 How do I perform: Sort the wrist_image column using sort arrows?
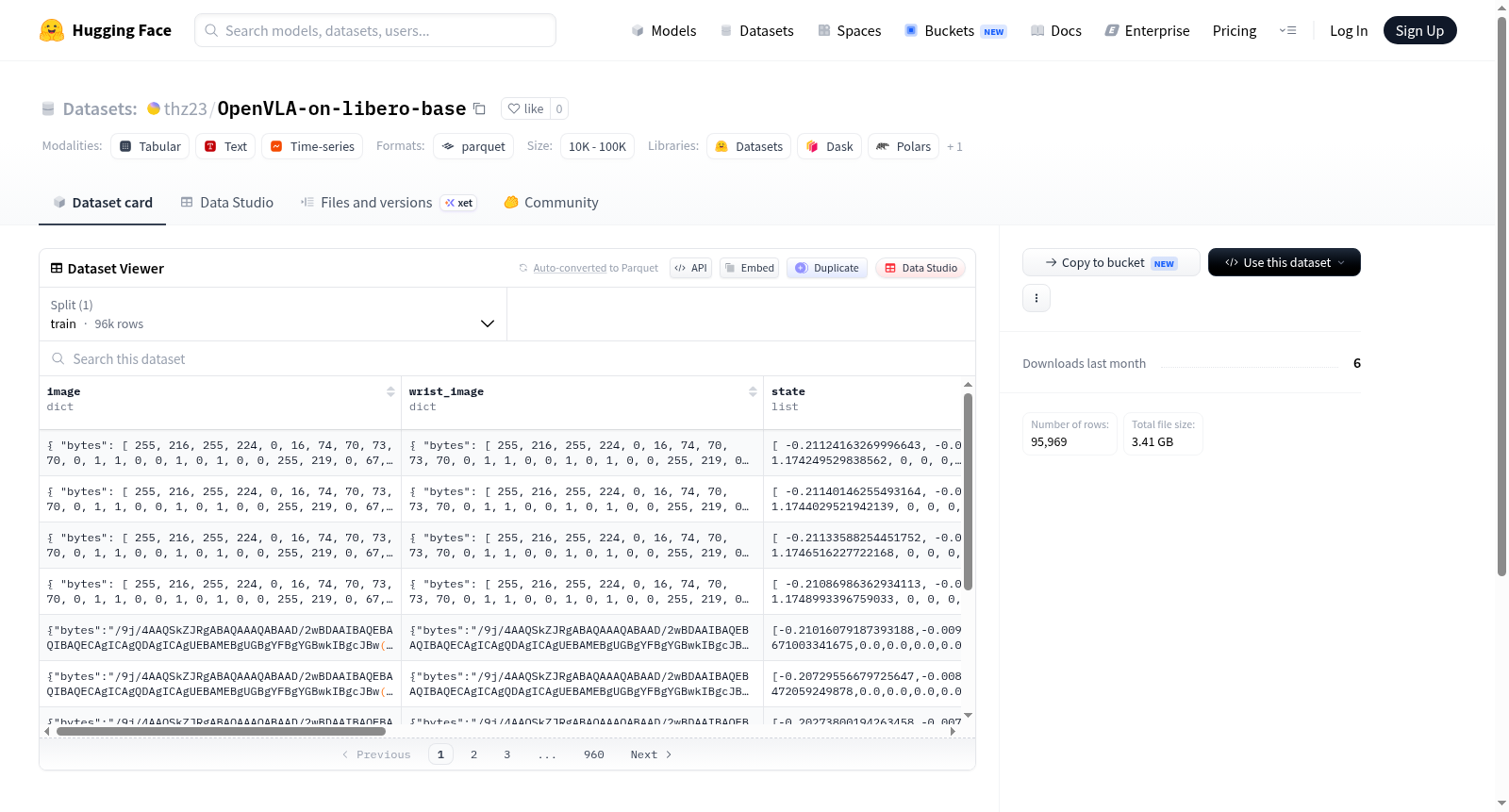[x=753, y=391]
